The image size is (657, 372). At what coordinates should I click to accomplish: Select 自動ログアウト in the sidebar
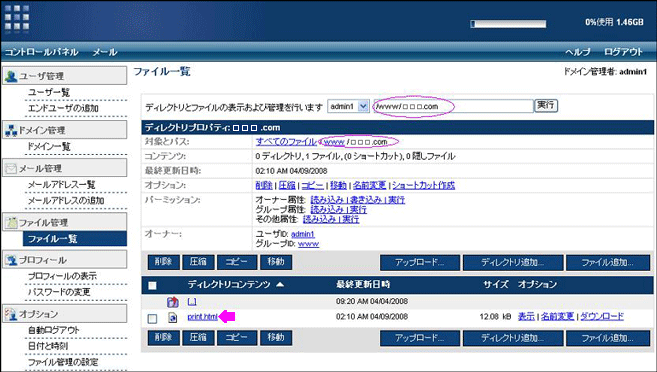click(x=54, y=330)
